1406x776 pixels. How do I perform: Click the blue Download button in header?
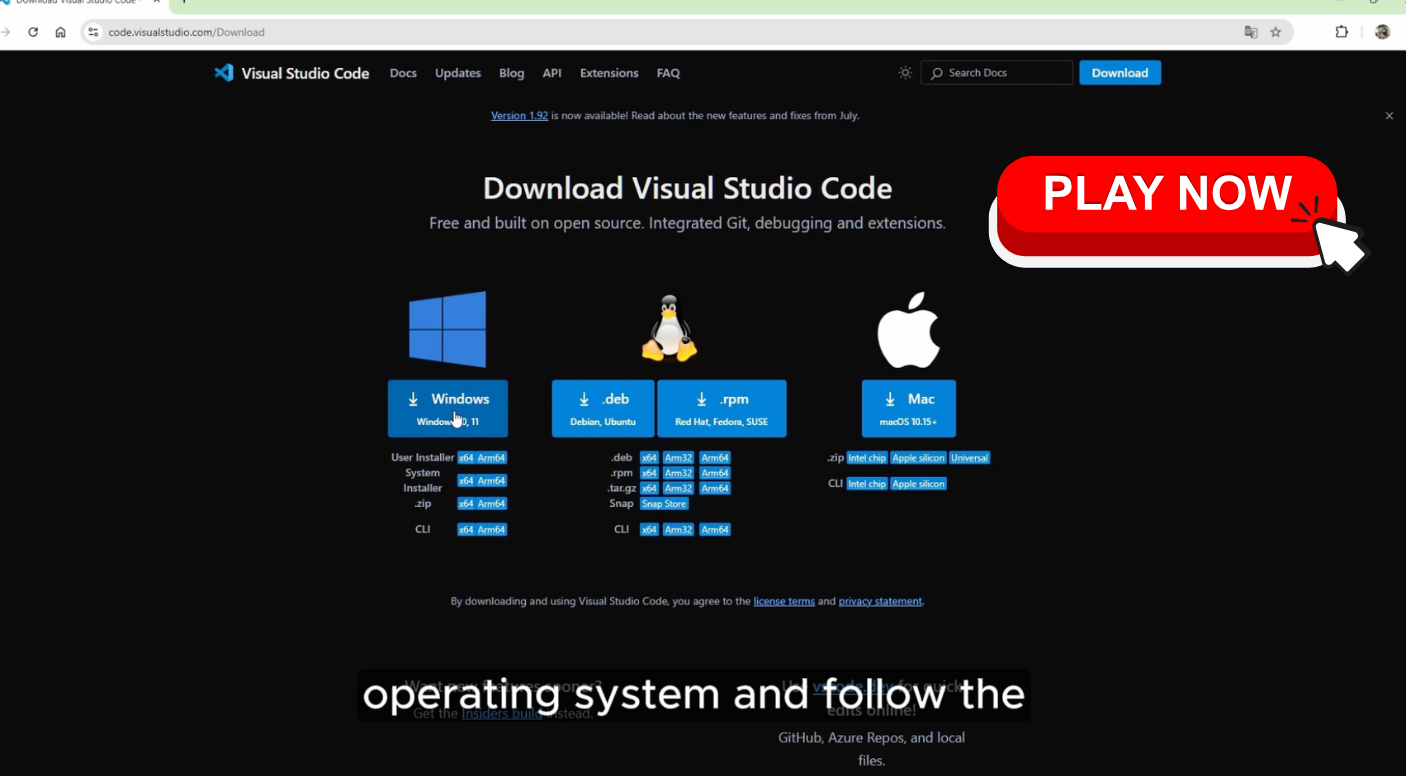(1120, 73)
